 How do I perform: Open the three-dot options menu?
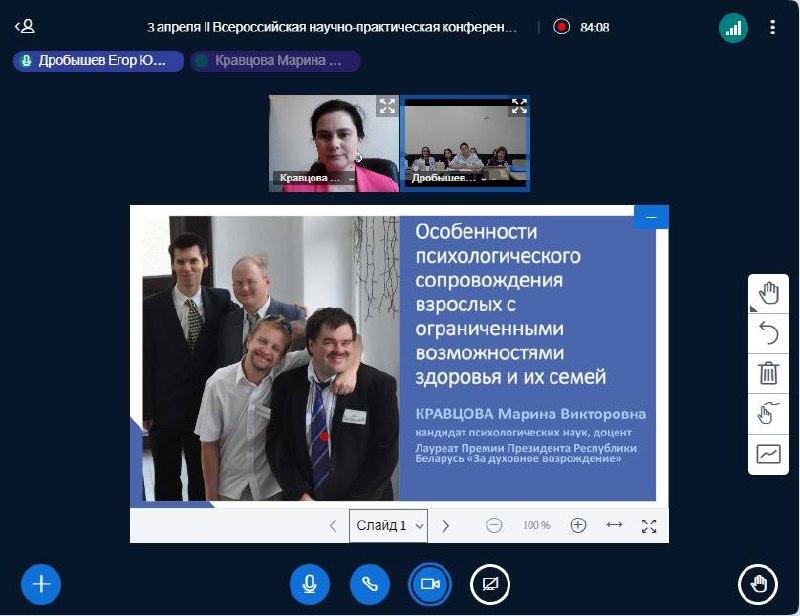pyautogui.click(x=772, y=27)
